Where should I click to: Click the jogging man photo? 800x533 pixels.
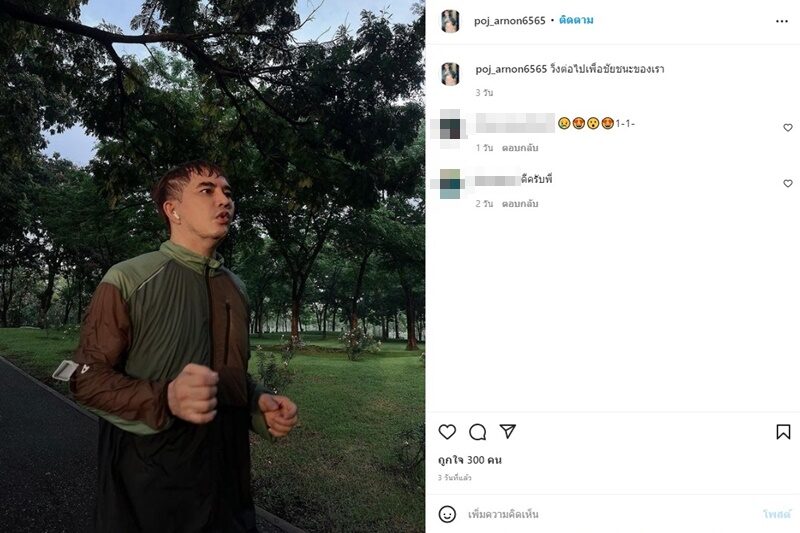212,266
